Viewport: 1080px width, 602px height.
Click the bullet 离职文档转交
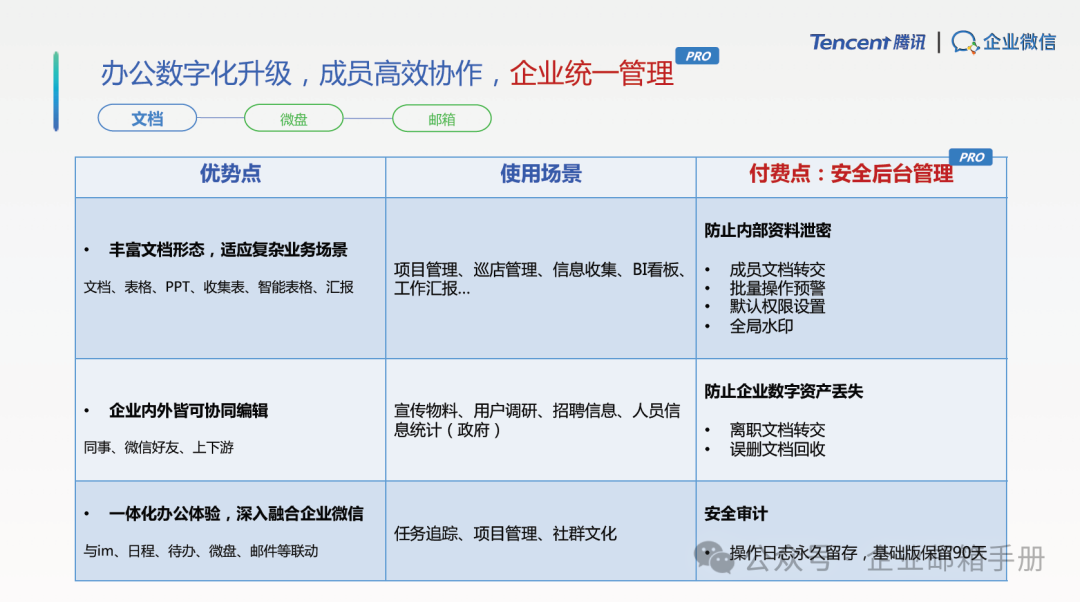[777, 430]
